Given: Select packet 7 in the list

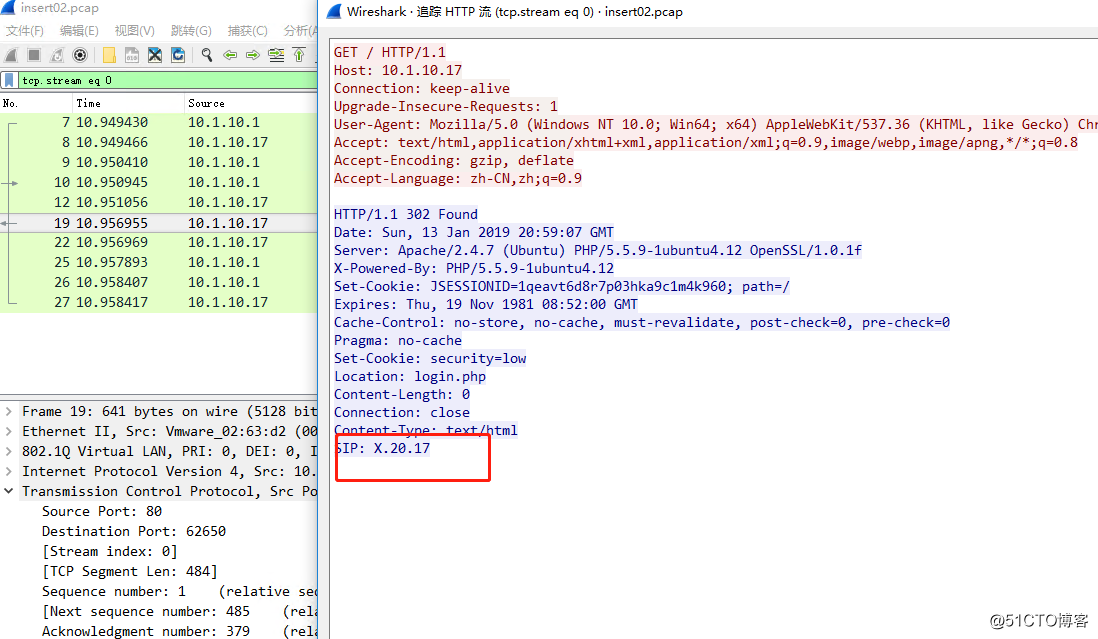Looking at the screenshot, I should coord(158,122).
